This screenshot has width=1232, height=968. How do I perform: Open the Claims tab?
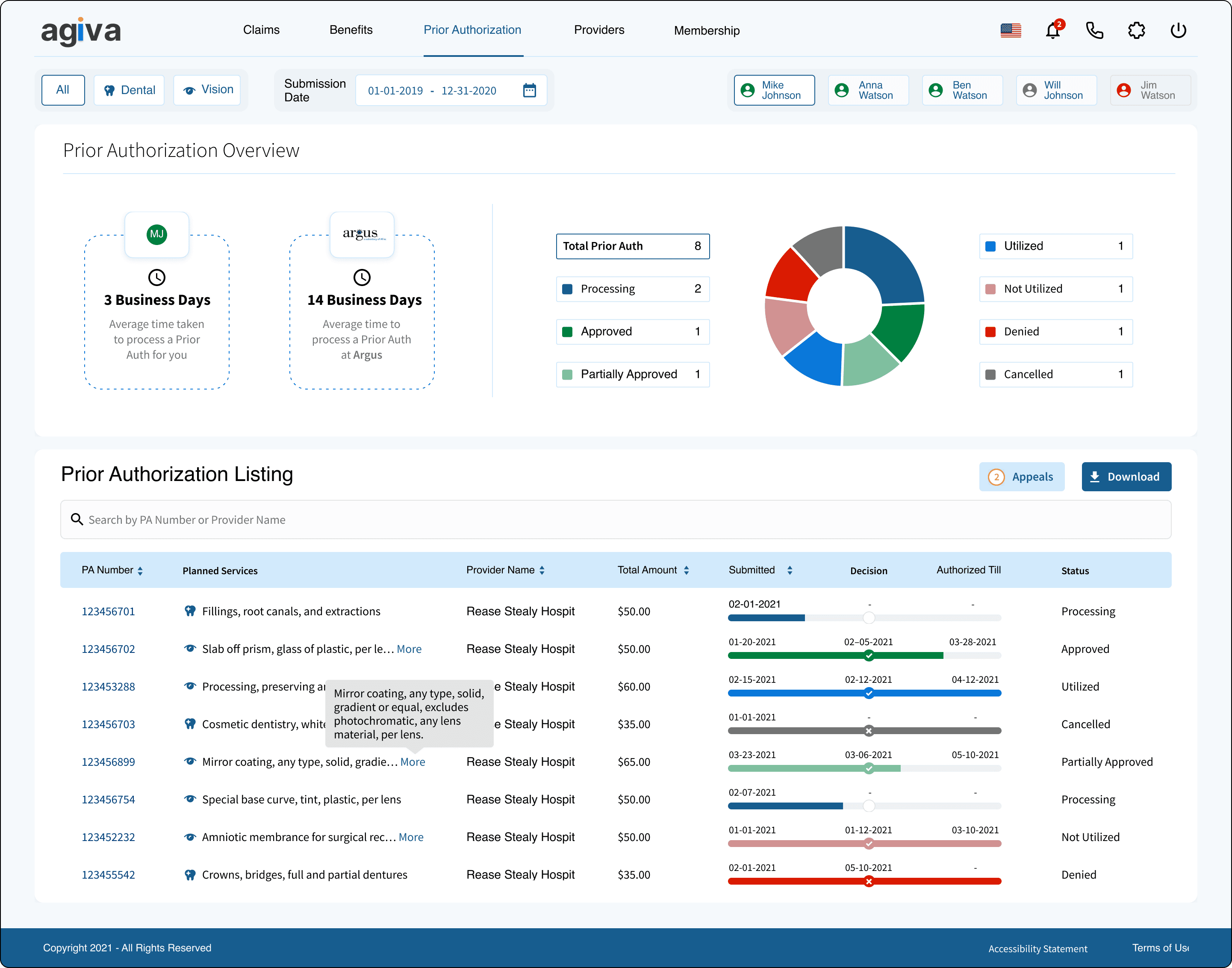click(261, 30)
